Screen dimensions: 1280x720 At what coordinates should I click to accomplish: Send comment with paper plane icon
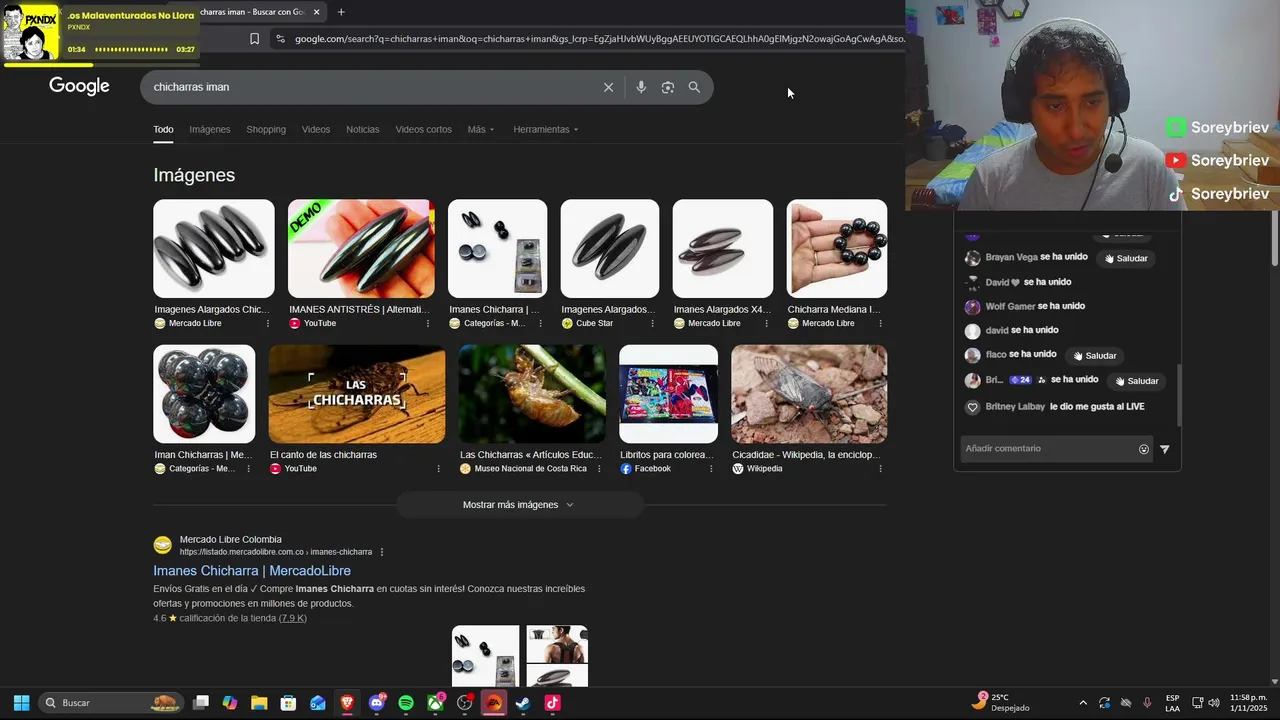tap(1165, 449)
